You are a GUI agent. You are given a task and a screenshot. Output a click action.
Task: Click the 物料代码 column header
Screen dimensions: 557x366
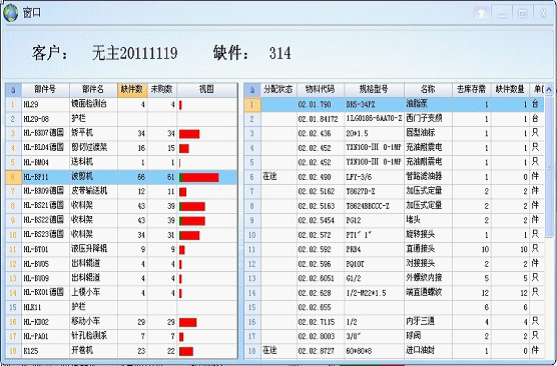[x=320, y=90]
